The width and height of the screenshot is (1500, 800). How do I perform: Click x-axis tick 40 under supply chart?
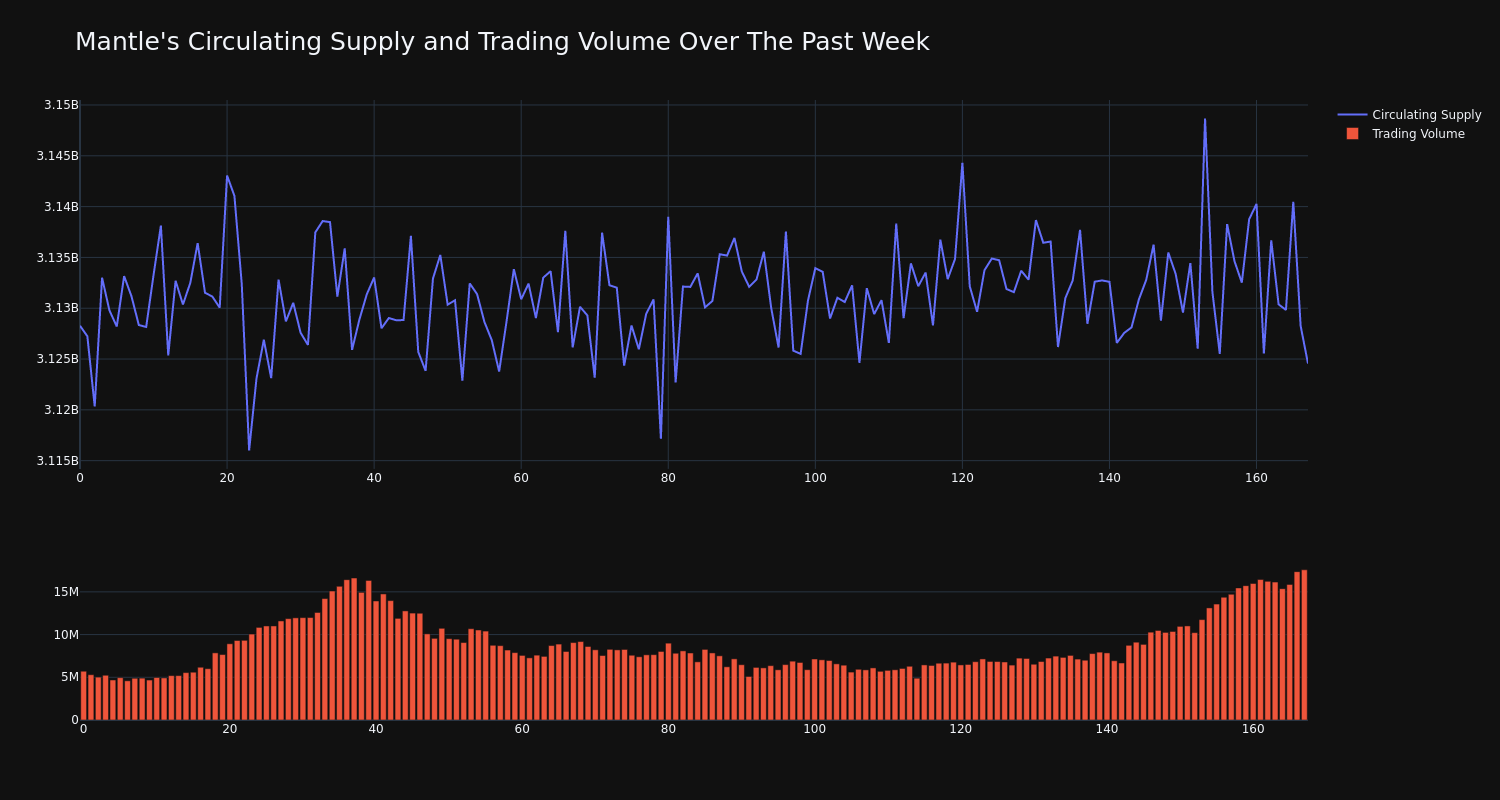pos(374,478)
